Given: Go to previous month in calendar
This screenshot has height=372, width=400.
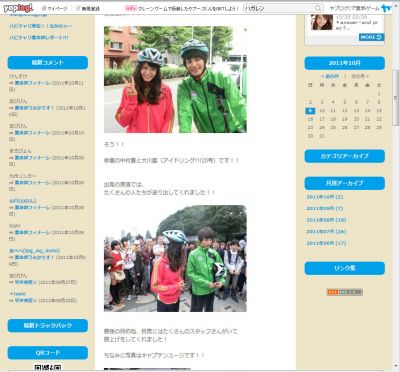Looking at the screenshot, I should tap(330, 76).
